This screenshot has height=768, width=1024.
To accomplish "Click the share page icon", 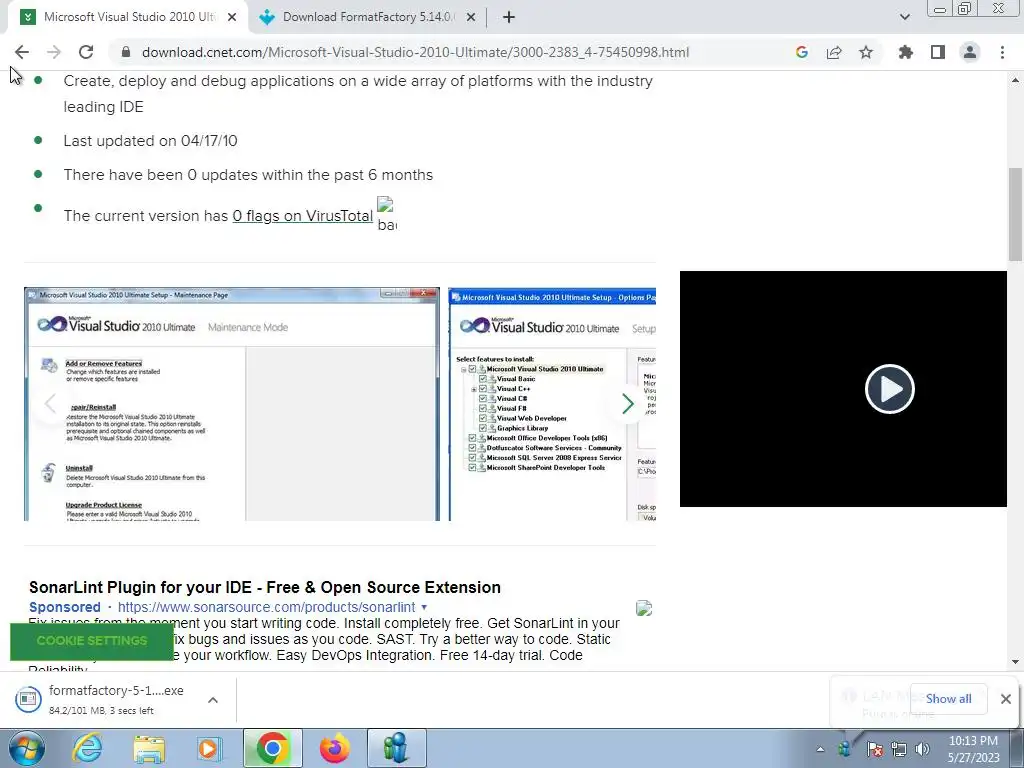I will point(834,52).
